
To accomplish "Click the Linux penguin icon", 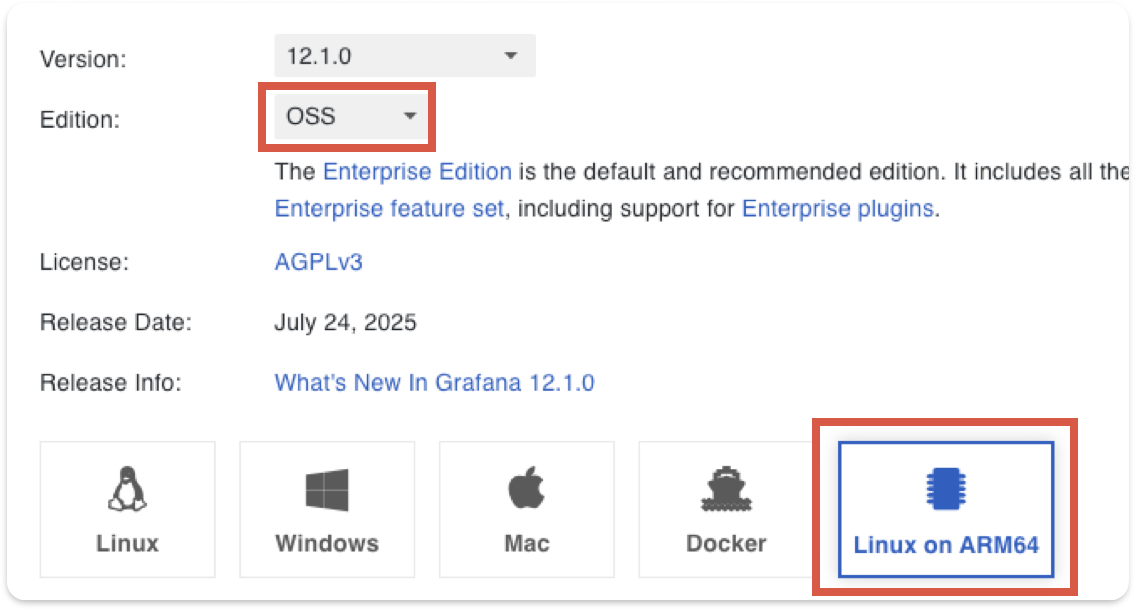I will coord(127,490).
